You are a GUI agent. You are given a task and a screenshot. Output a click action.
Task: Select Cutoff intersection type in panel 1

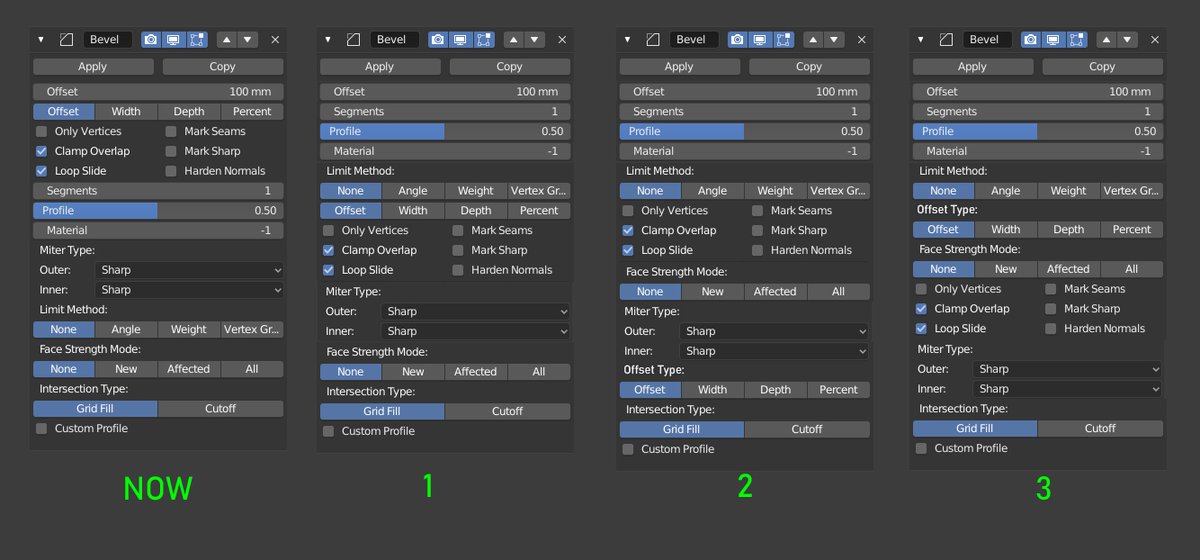(508, 411)
